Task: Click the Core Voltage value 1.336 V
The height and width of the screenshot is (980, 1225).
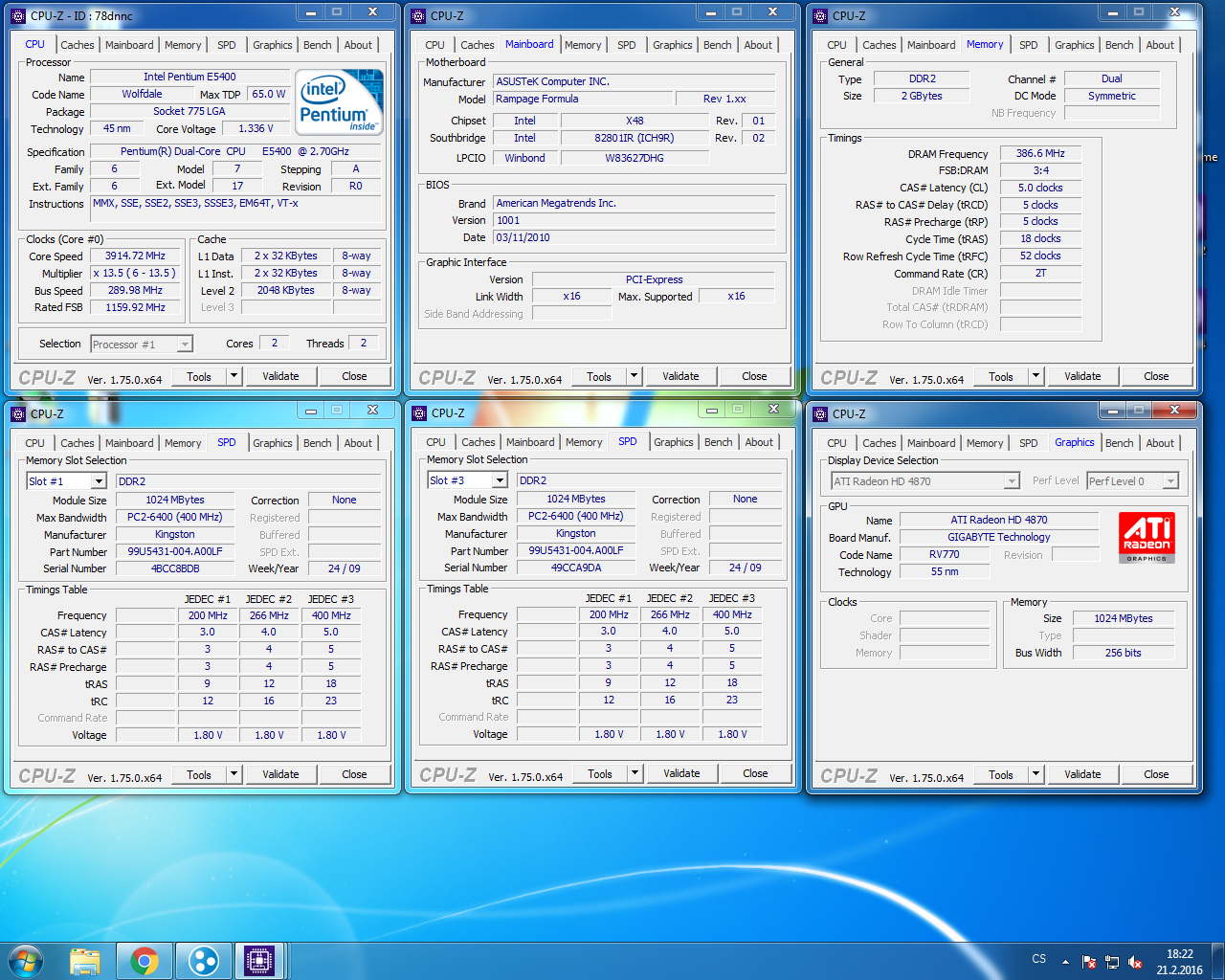Action: (x=256, y=128)
